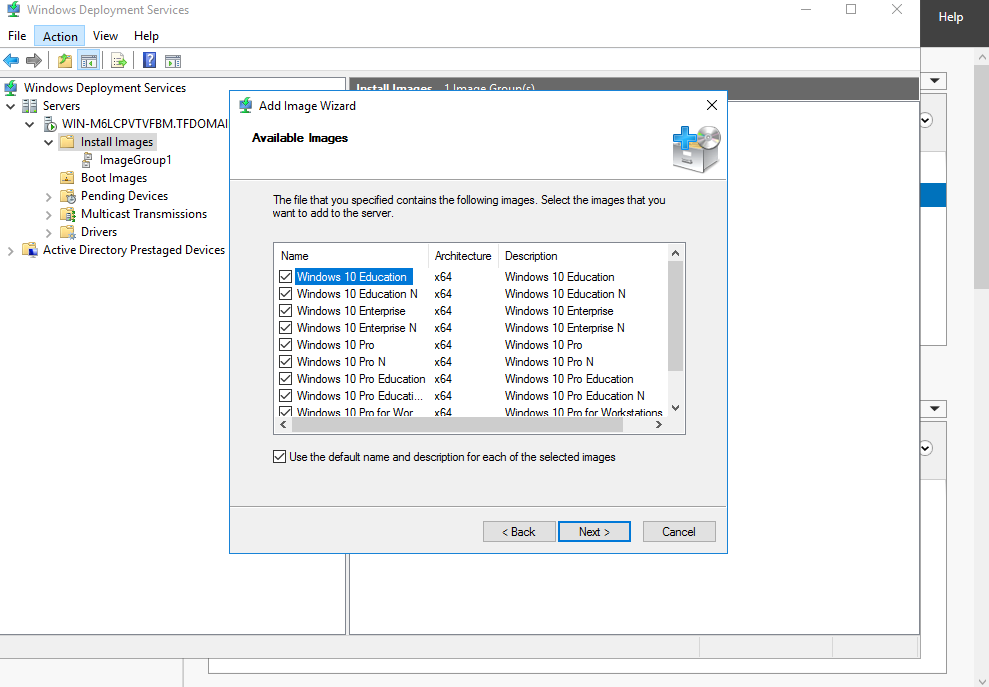This screenshot has height=687, width=989.
Task: Collapse the Install Images node
Action: tap(49, 143)
